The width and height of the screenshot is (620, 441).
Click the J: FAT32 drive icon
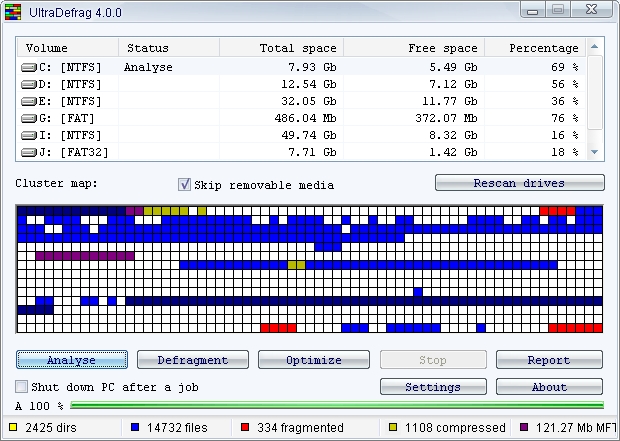(x=29, y=153)
